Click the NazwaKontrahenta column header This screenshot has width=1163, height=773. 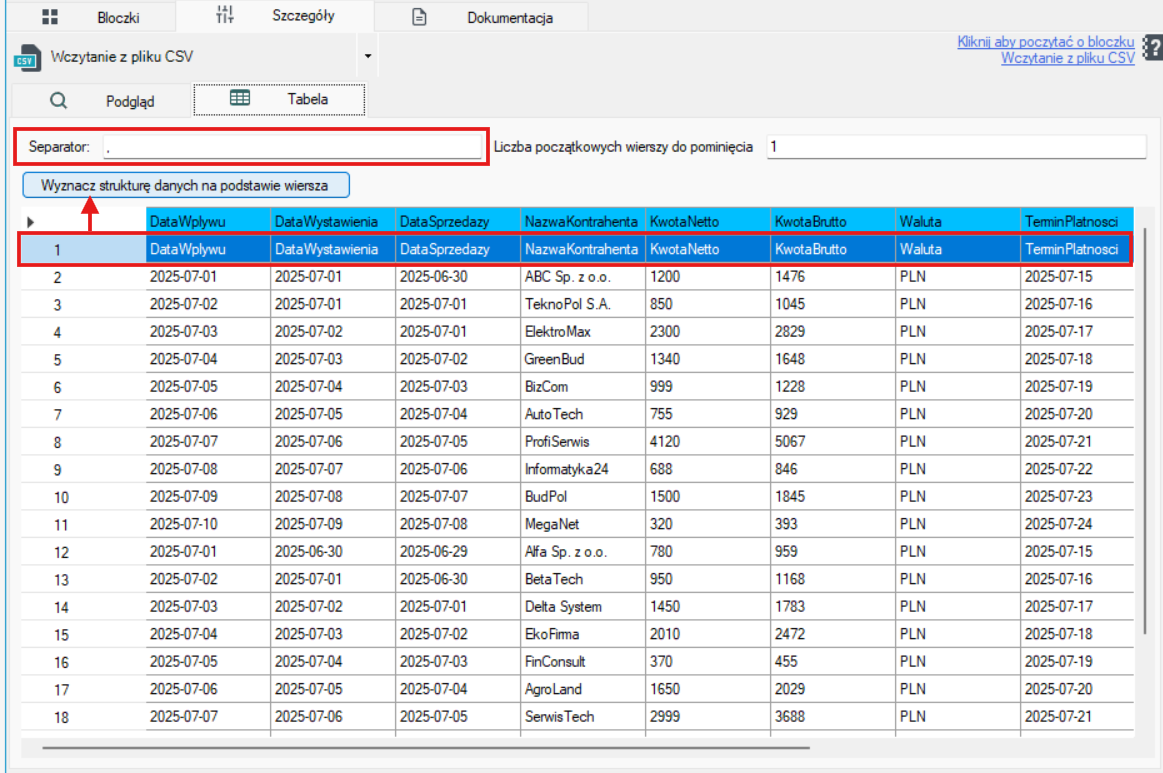point(583,221)
